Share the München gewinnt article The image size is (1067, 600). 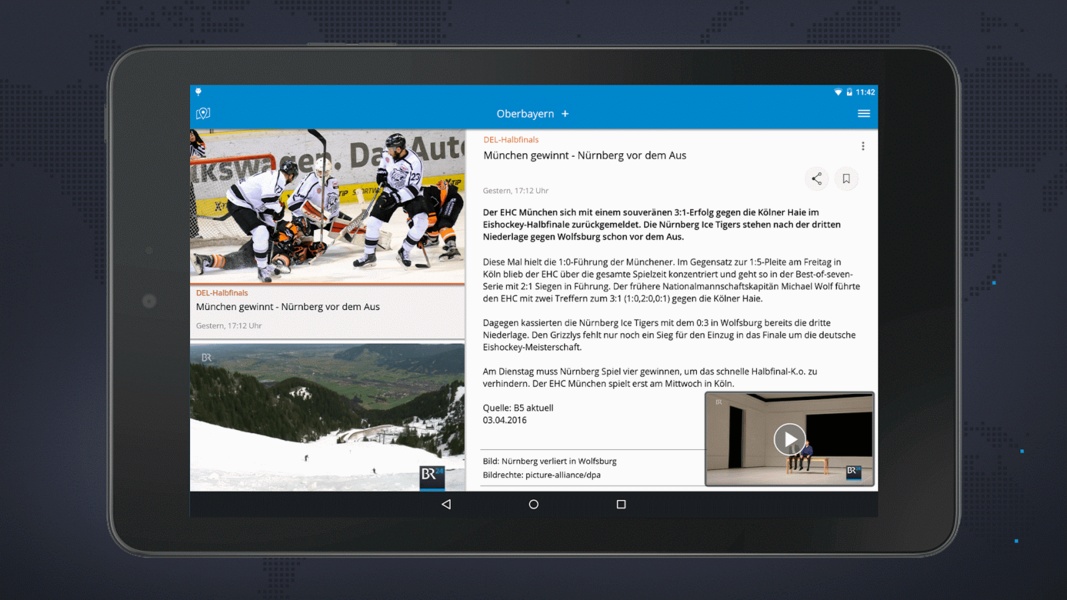click(x=817, y=178)
